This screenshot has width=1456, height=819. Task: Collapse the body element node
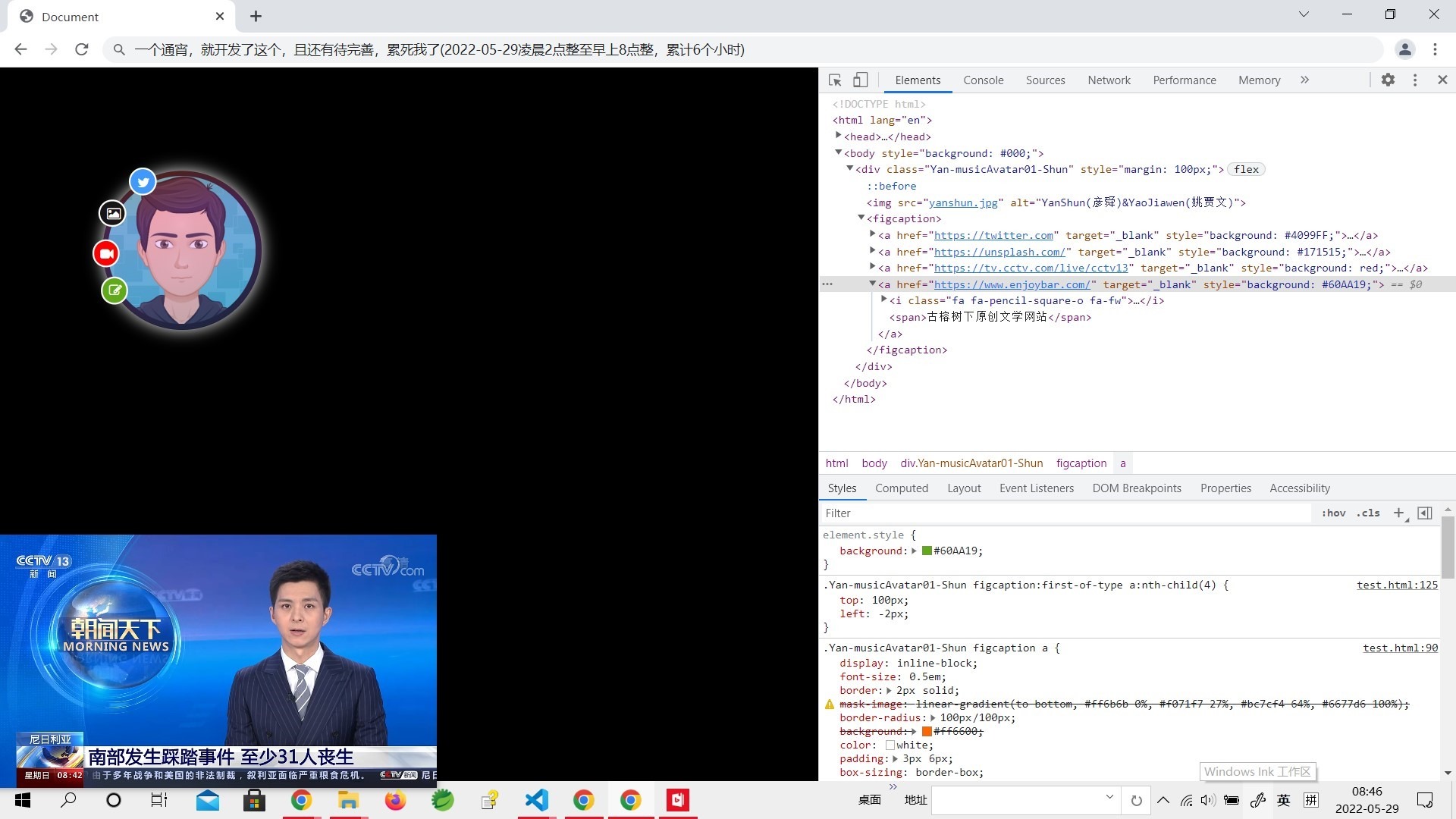coord(838,152)
